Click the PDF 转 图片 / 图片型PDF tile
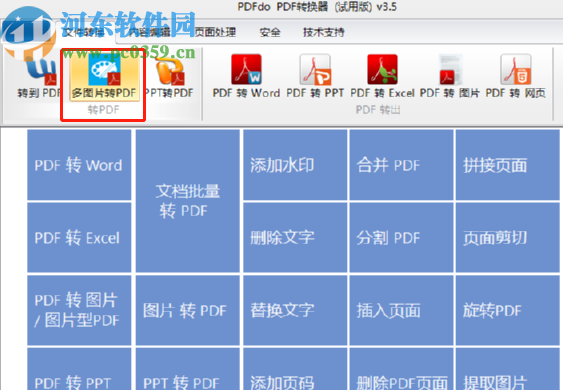This screenshot has height=390, width=563. pos(79,310)
